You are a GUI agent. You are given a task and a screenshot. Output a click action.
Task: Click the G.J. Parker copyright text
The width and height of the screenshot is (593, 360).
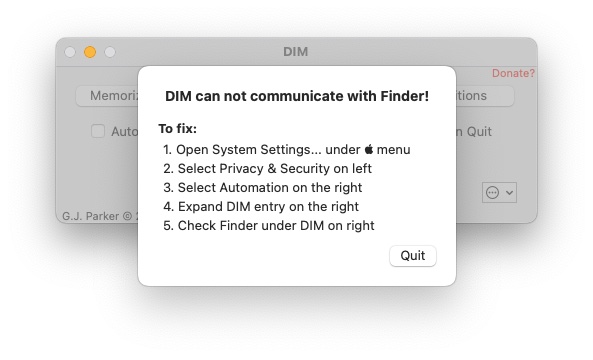100,216
